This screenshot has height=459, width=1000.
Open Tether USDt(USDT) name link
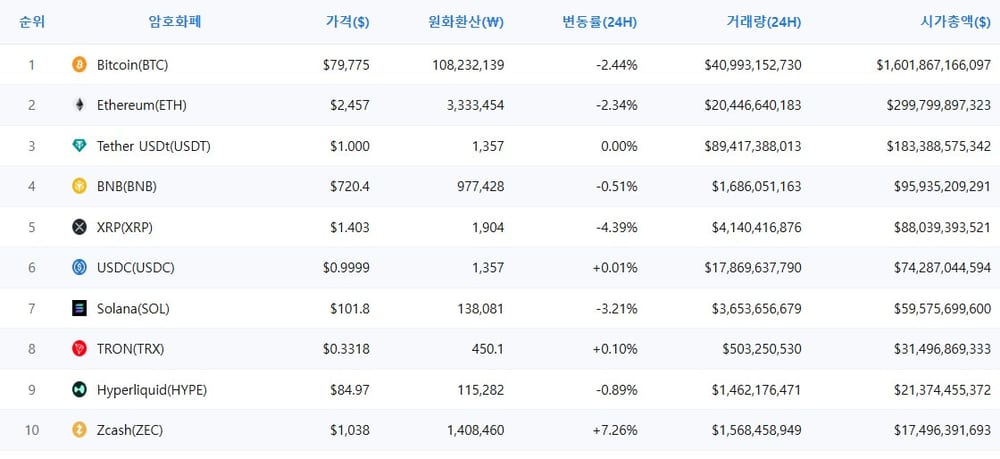click(154, 147)
